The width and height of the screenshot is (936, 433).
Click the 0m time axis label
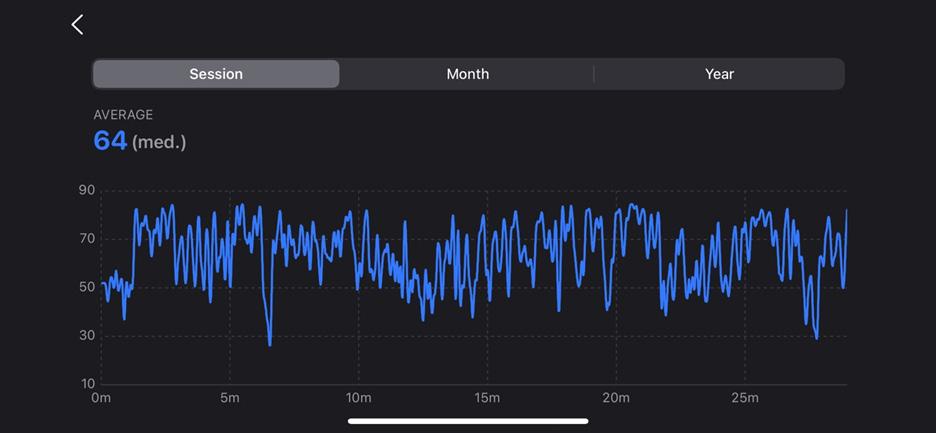[101, 398]
